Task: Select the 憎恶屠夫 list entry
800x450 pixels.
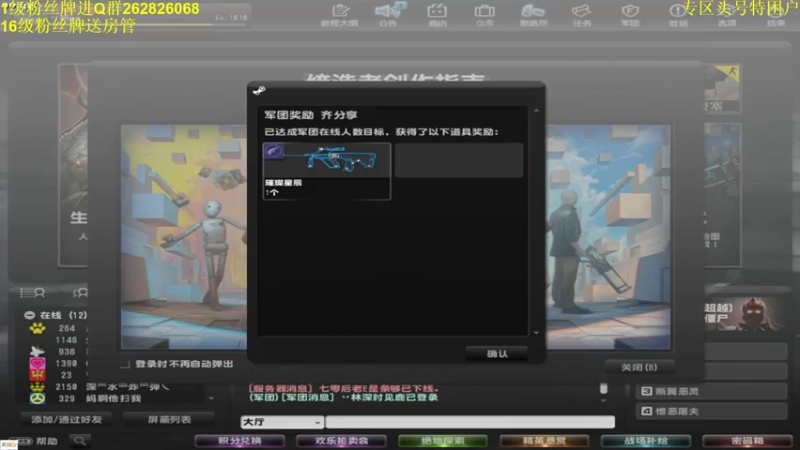Action: 711,411
